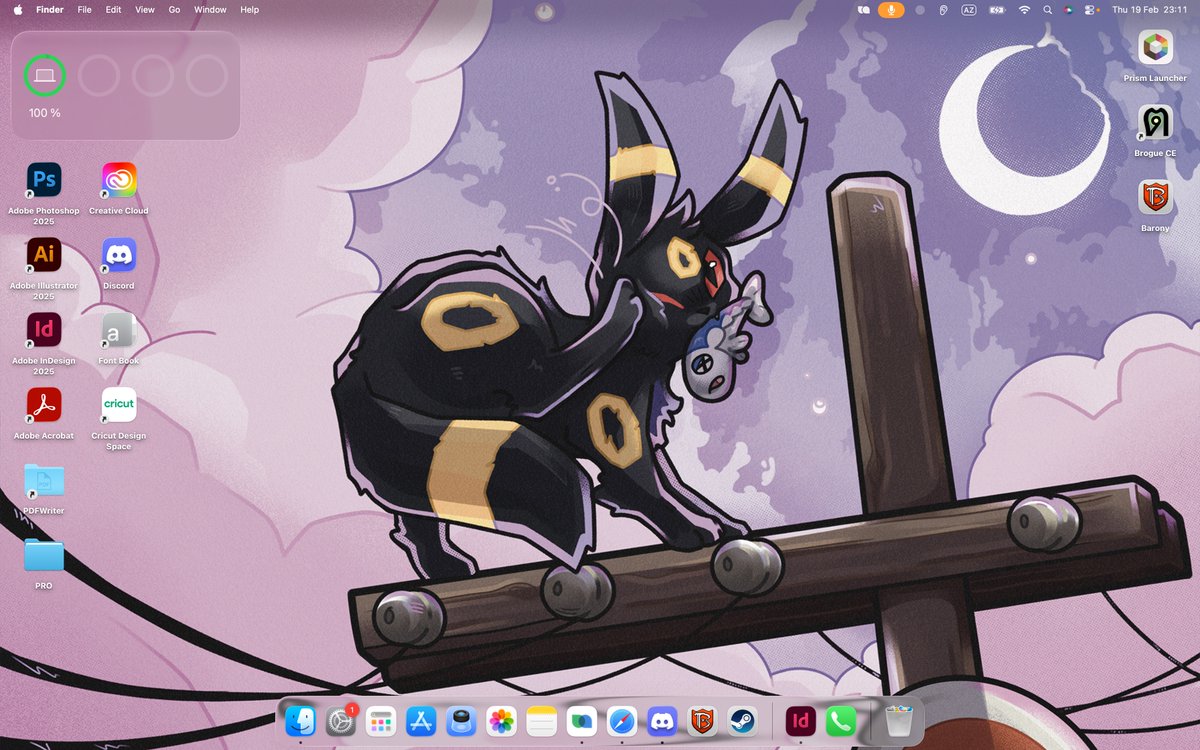Open Adobe InDesign in the Dock
The width and height of the screenshot is (1200, 750).
click(801, 721)
